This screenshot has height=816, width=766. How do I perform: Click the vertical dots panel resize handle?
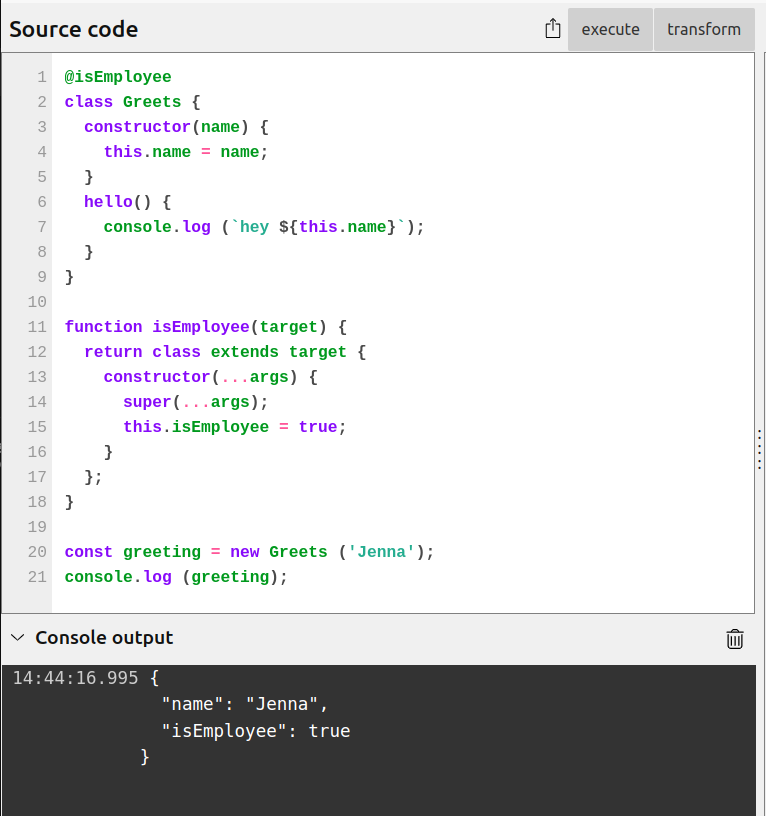click(759, 447)
